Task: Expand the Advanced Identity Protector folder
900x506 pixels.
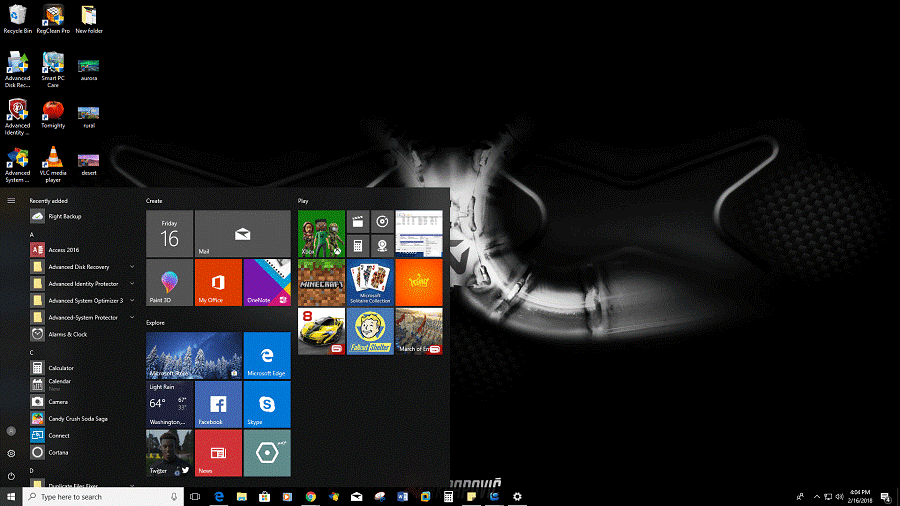Action: (x=132, y=284)
